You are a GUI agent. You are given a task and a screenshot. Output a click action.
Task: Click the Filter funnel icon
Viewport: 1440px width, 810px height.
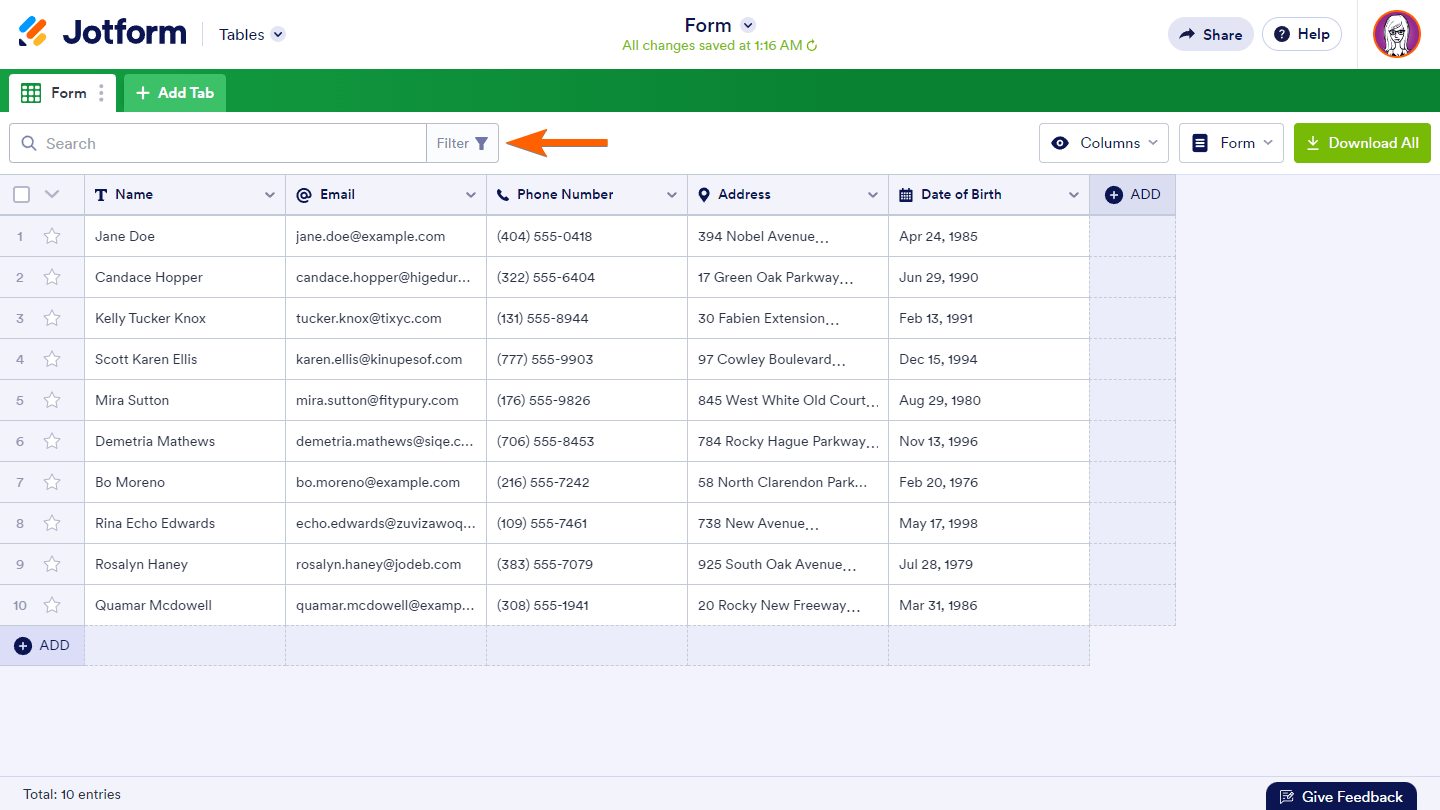[x=481, y=143]
